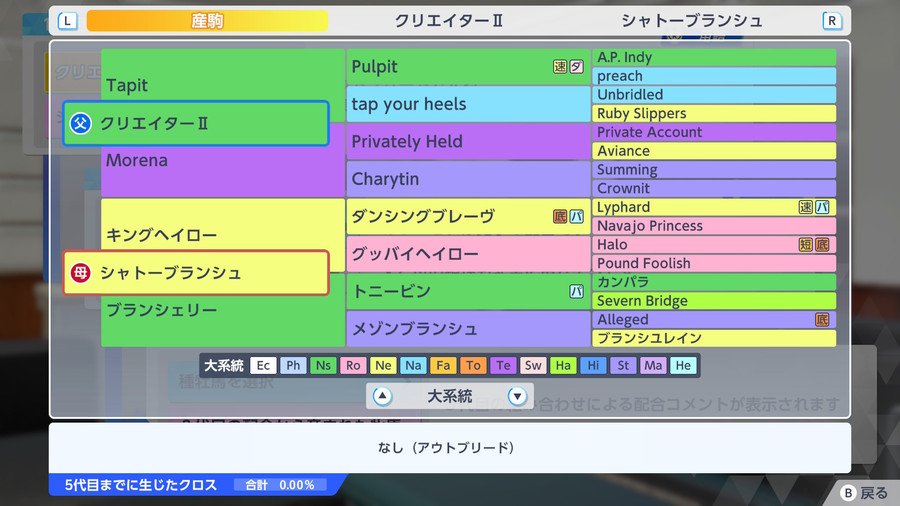900x506 pixels.
Task: Select the Pulpit pedigree cell
Action: point(468,67)
